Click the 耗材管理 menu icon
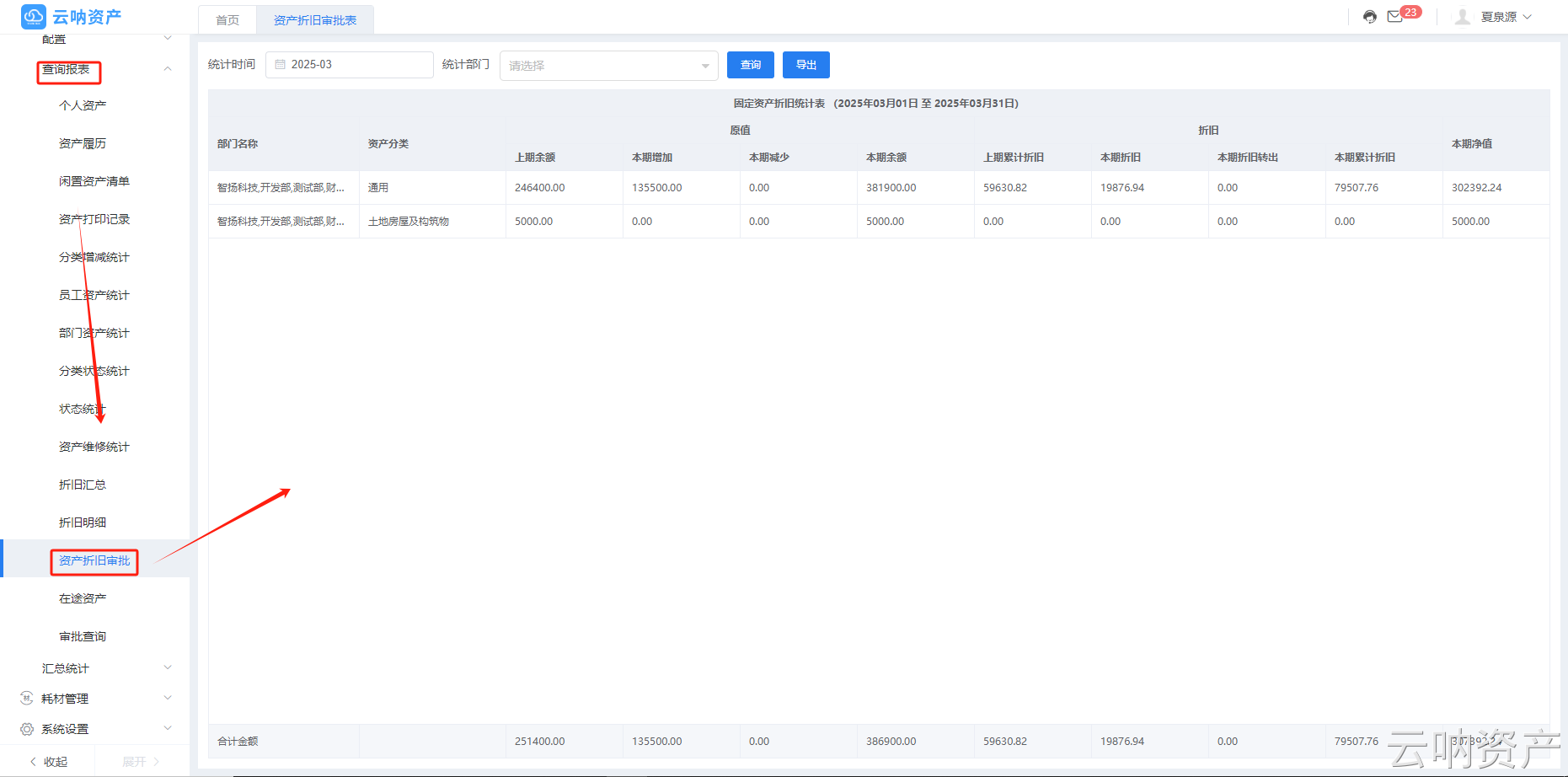Image resolution: width=1568 pixels, height=777 pixels. tap(27, 699)
